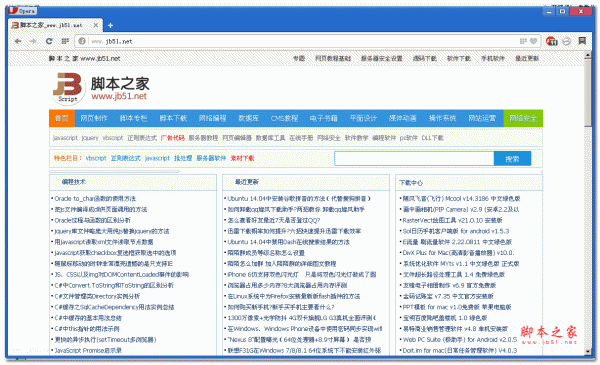Open the javascript link in sub-navigation
The image size is (600, 365).
coord(65,138)
